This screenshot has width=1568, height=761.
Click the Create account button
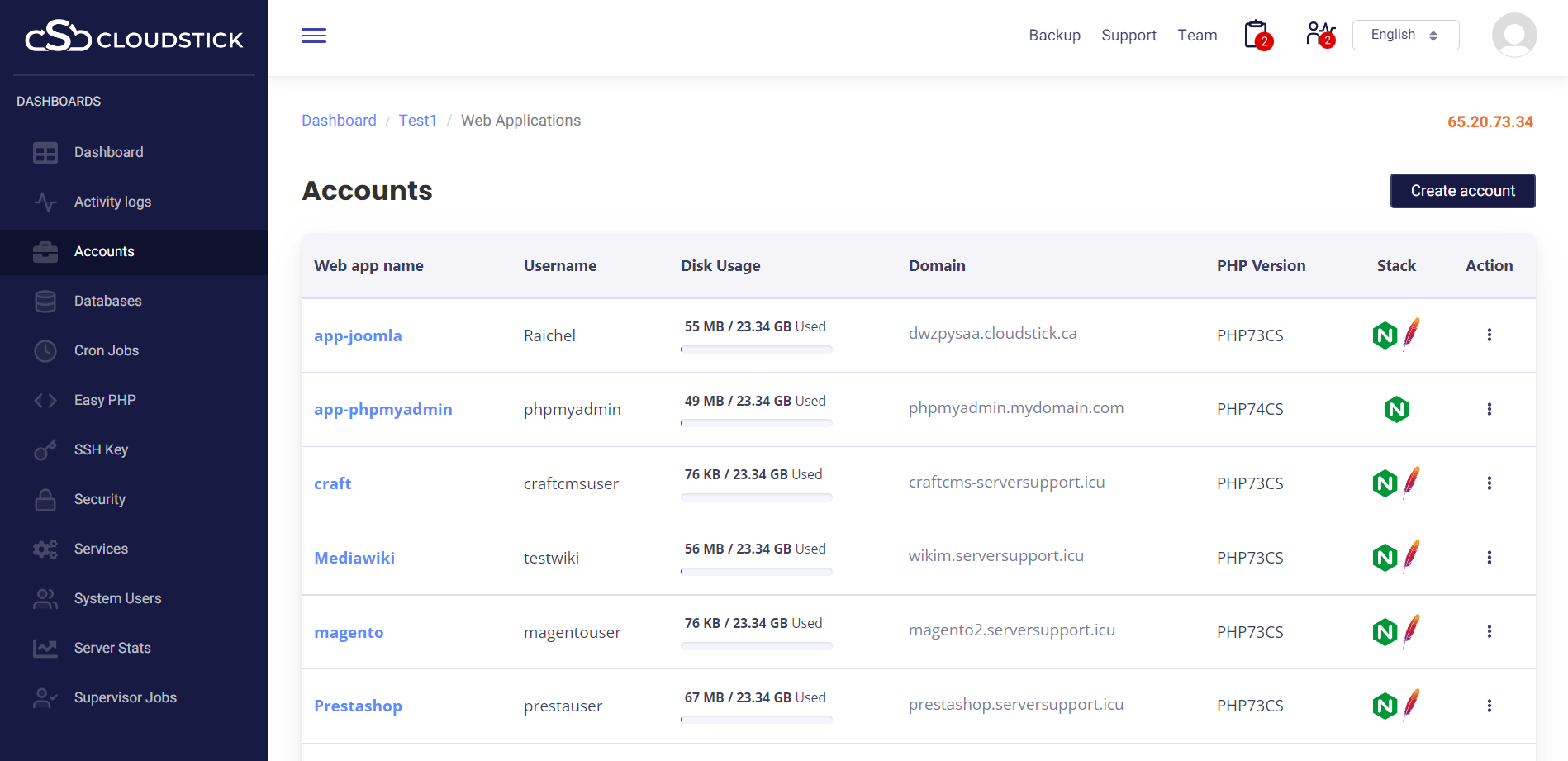coord(1462,191)
